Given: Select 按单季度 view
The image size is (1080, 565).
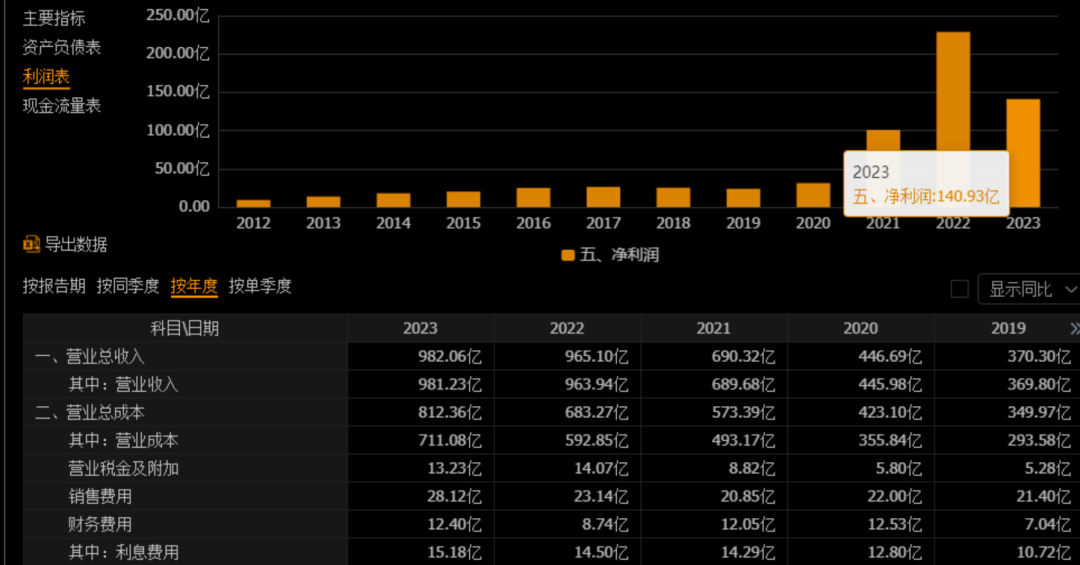Looking at the screenshot, I should pos(260,286).
